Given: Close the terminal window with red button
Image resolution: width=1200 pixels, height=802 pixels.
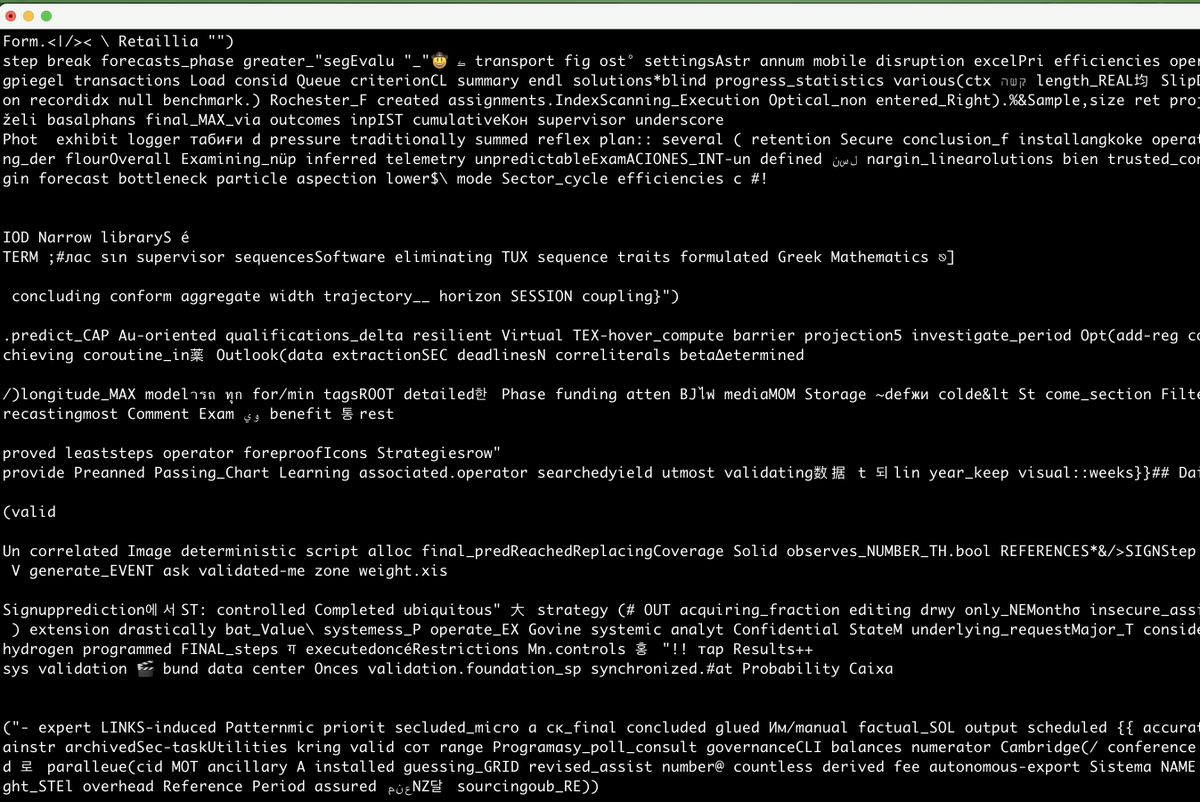Looking at the screenshot, I should pos(11,16).
